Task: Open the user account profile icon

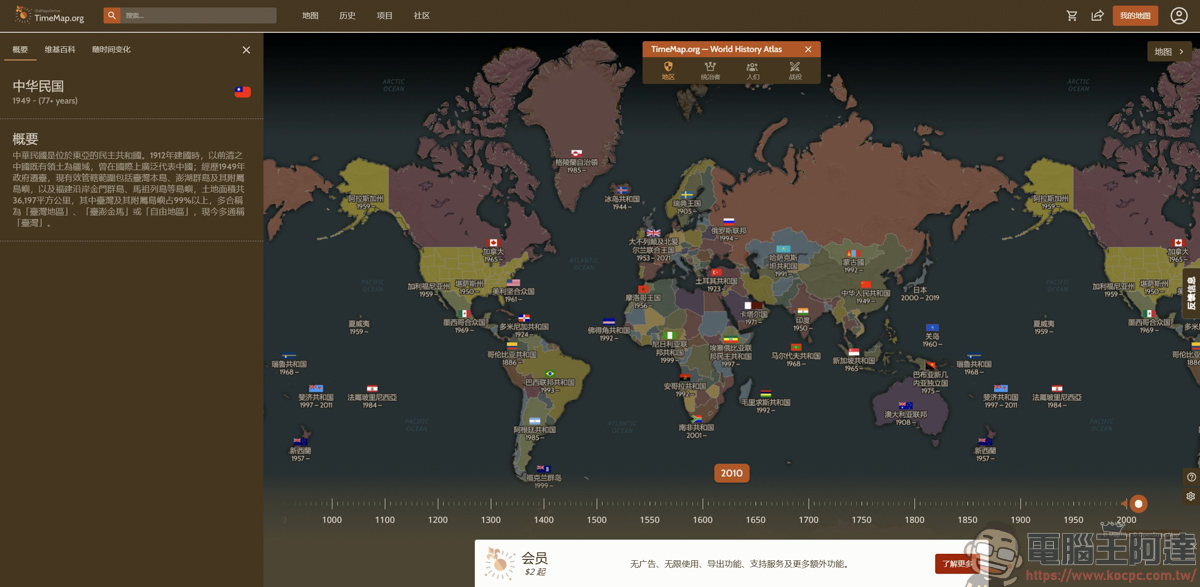Action: tap(1179, 15)
